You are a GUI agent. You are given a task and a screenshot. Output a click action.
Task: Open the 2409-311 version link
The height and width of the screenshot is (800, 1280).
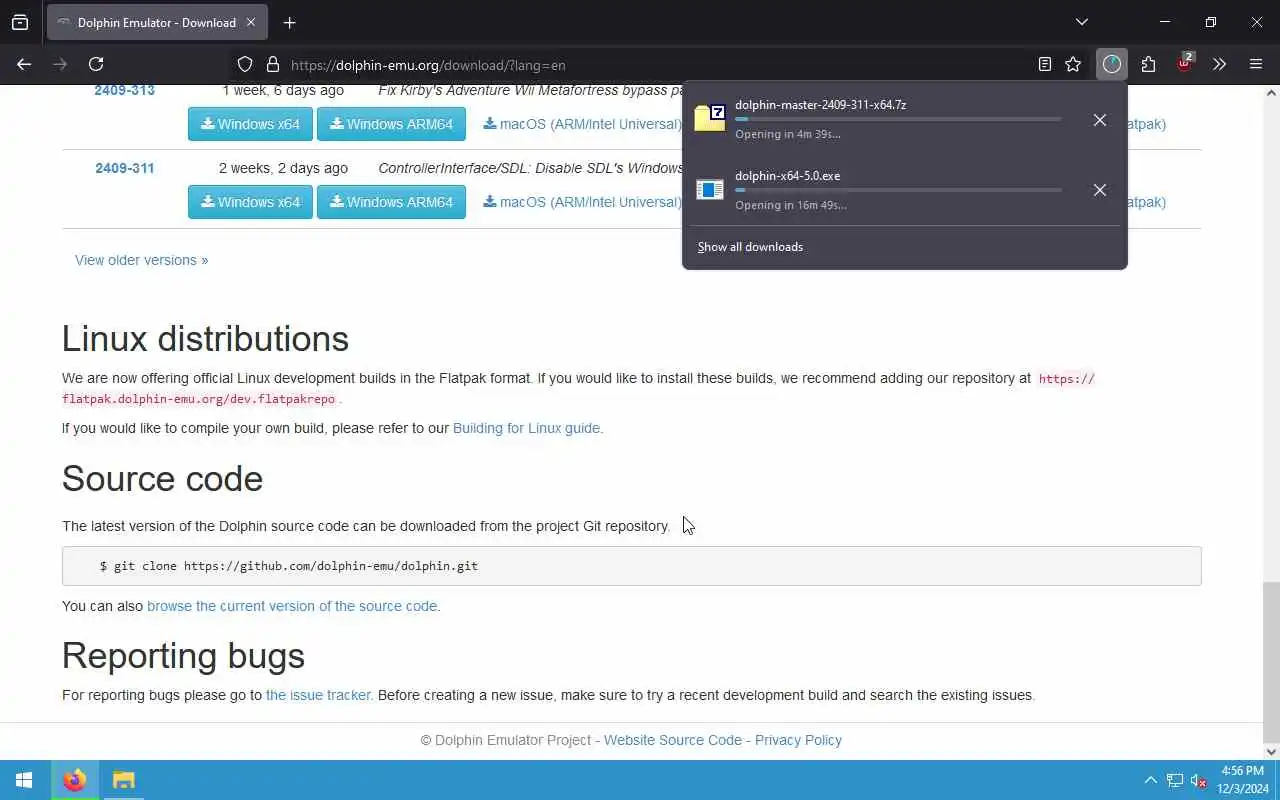pyautogui.click(x=124, y=168)
